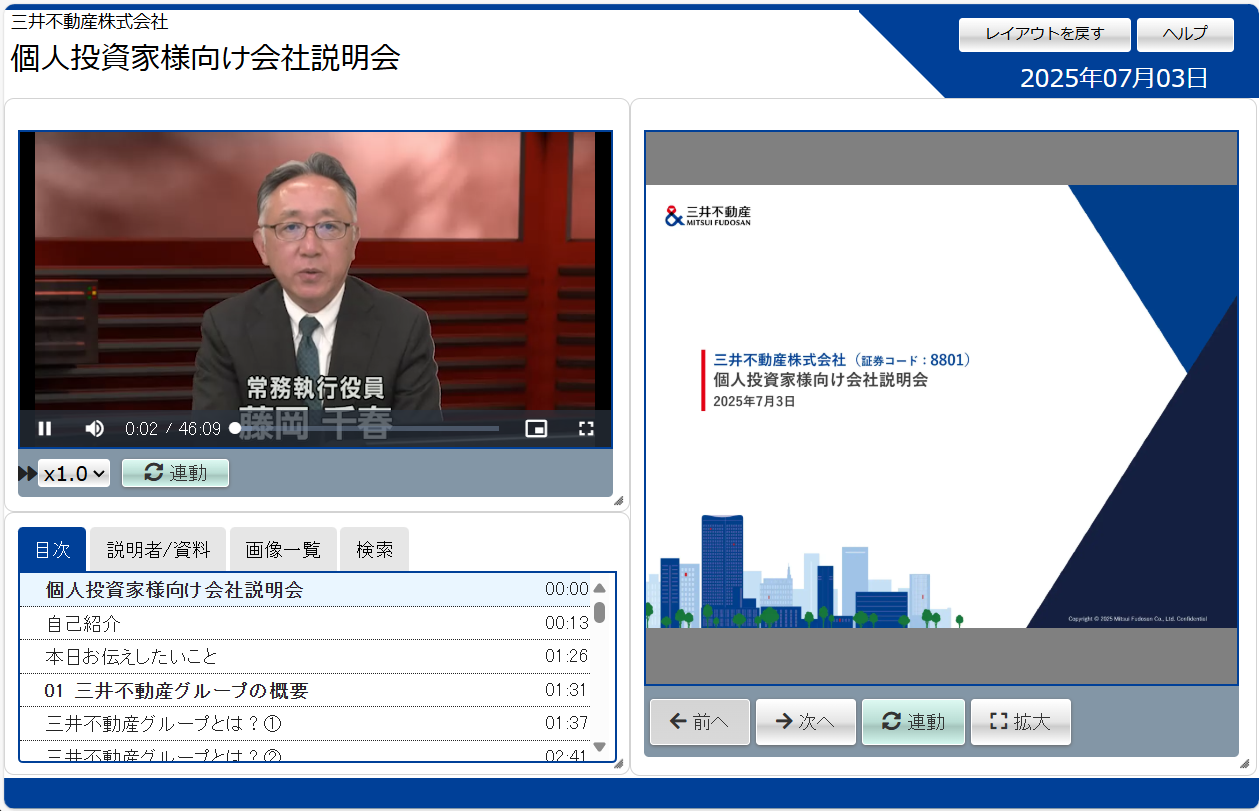Image resolution: width=1259 pixels, height=811 pixels.
Task: Click the video progress bar
Action: point(365,428)
